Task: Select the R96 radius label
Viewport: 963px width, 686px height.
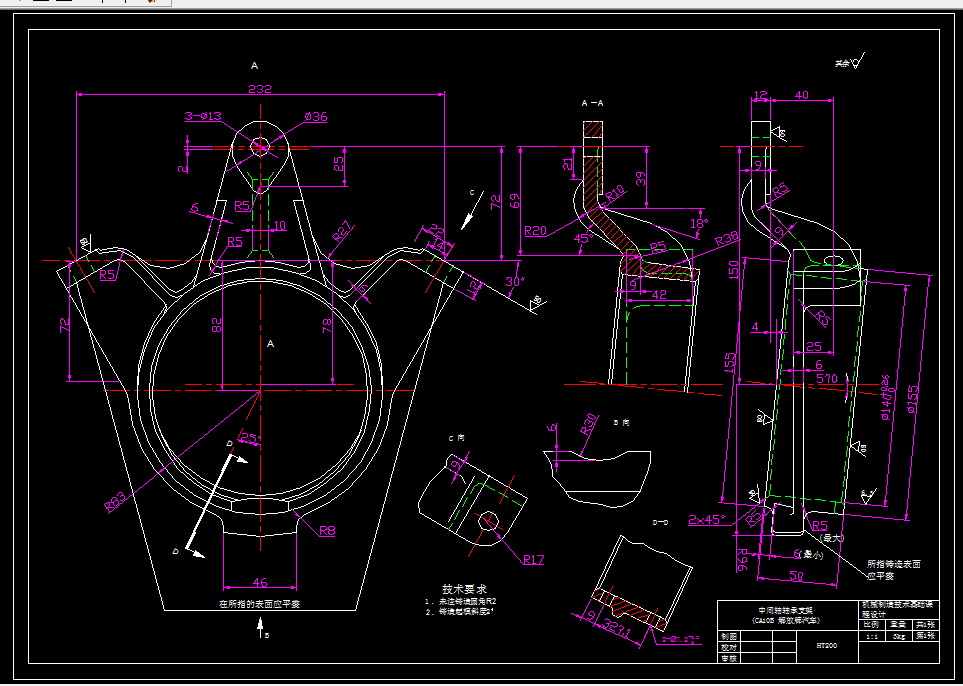Action: click(741, 559)
